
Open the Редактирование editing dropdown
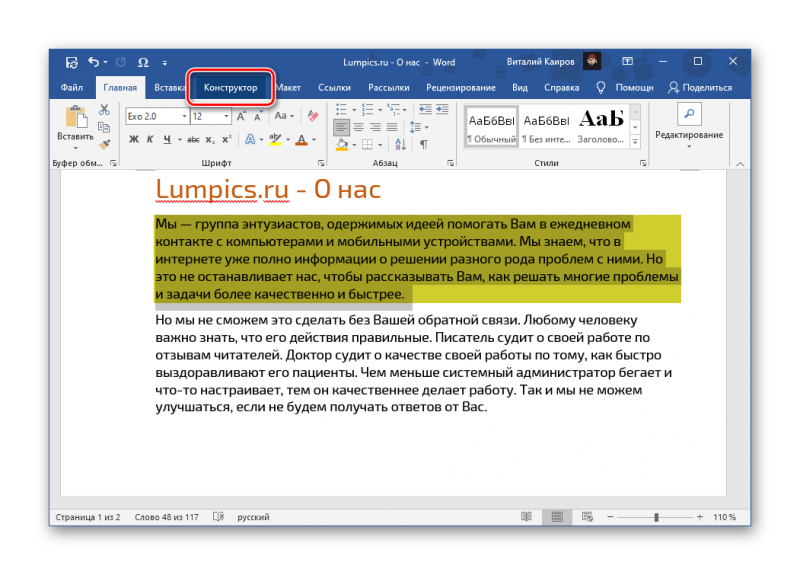(689, 127)
